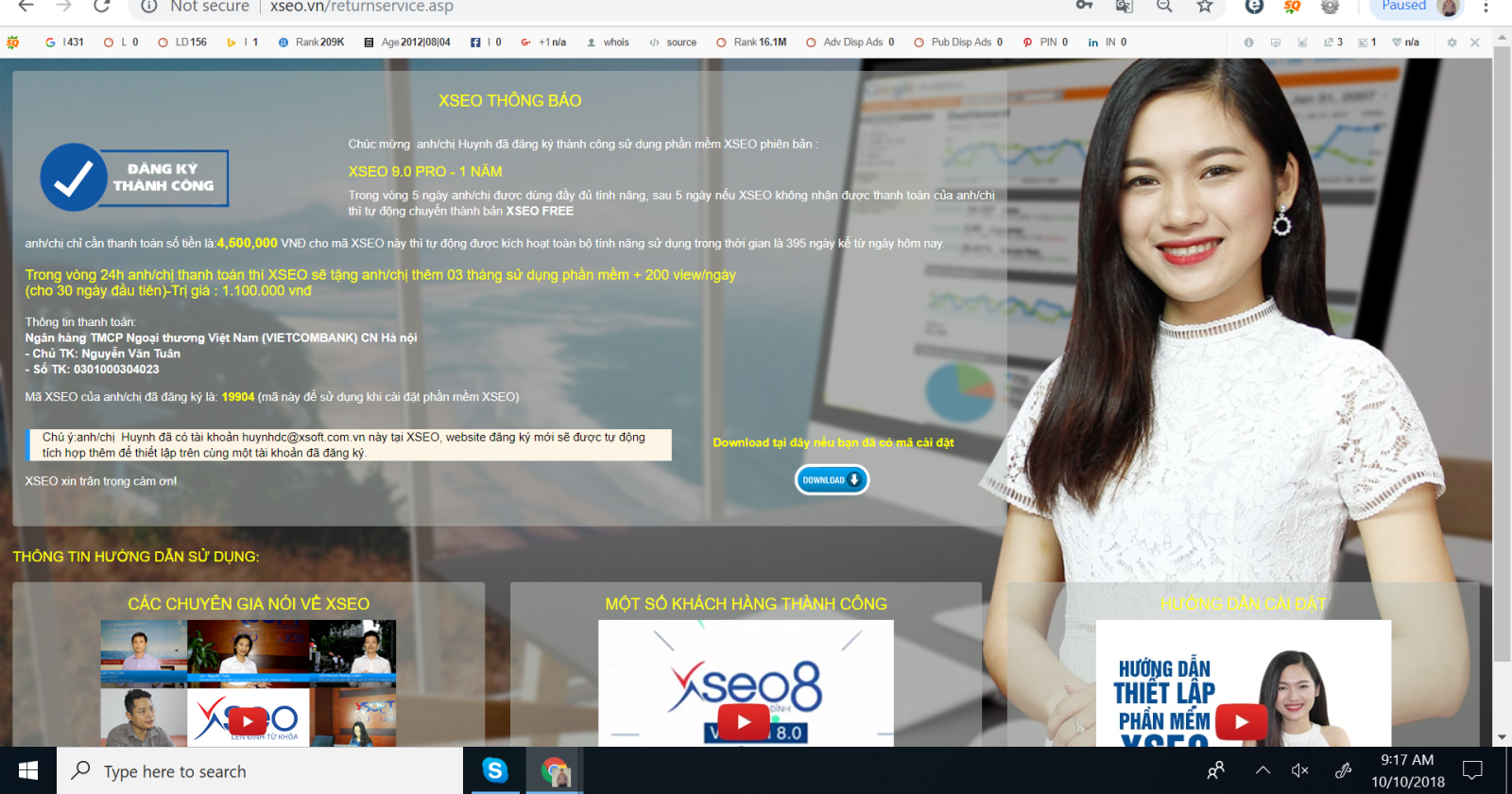Show hidden system tray icons

1263,770
